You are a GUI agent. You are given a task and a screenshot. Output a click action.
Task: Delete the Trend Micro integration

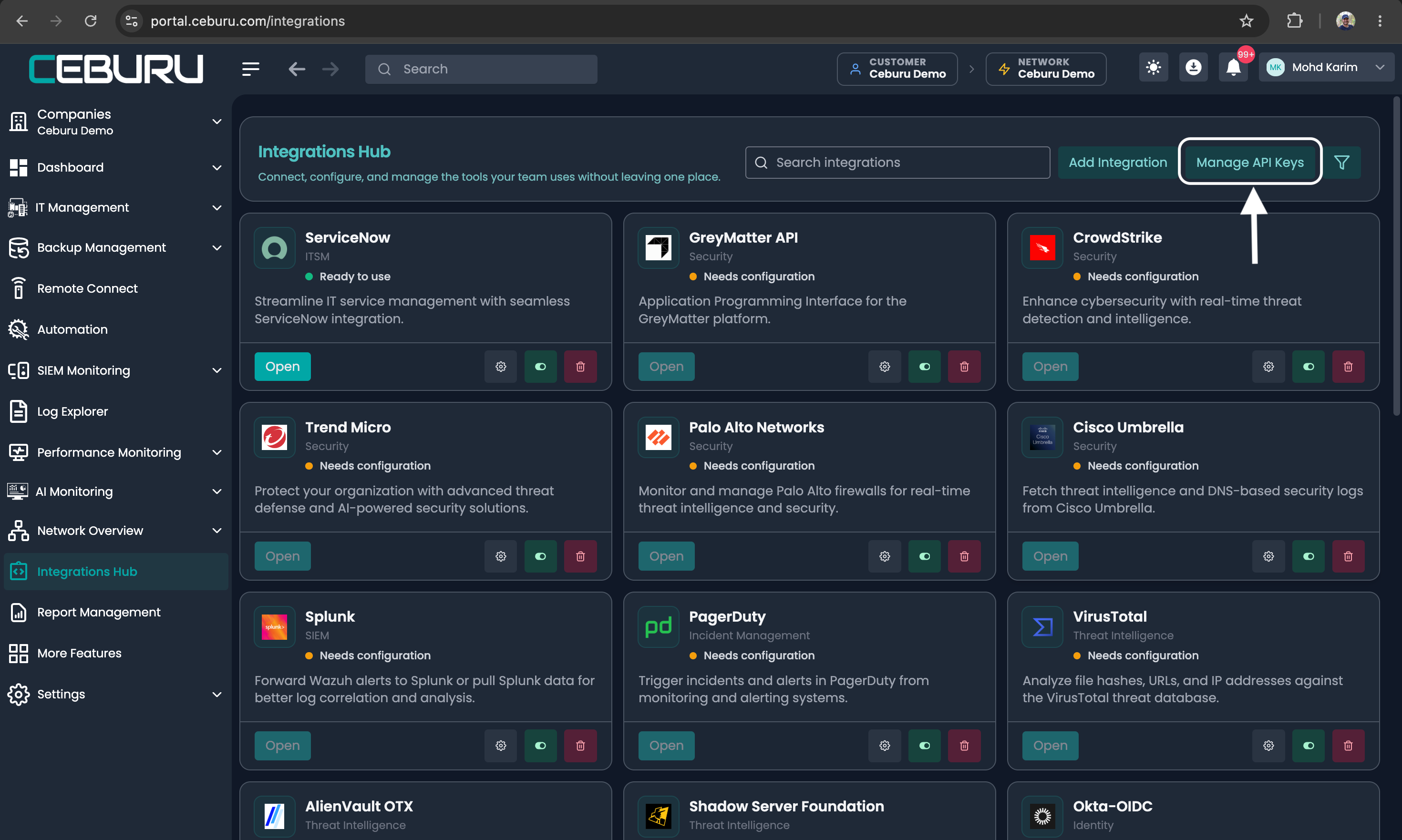580,556
